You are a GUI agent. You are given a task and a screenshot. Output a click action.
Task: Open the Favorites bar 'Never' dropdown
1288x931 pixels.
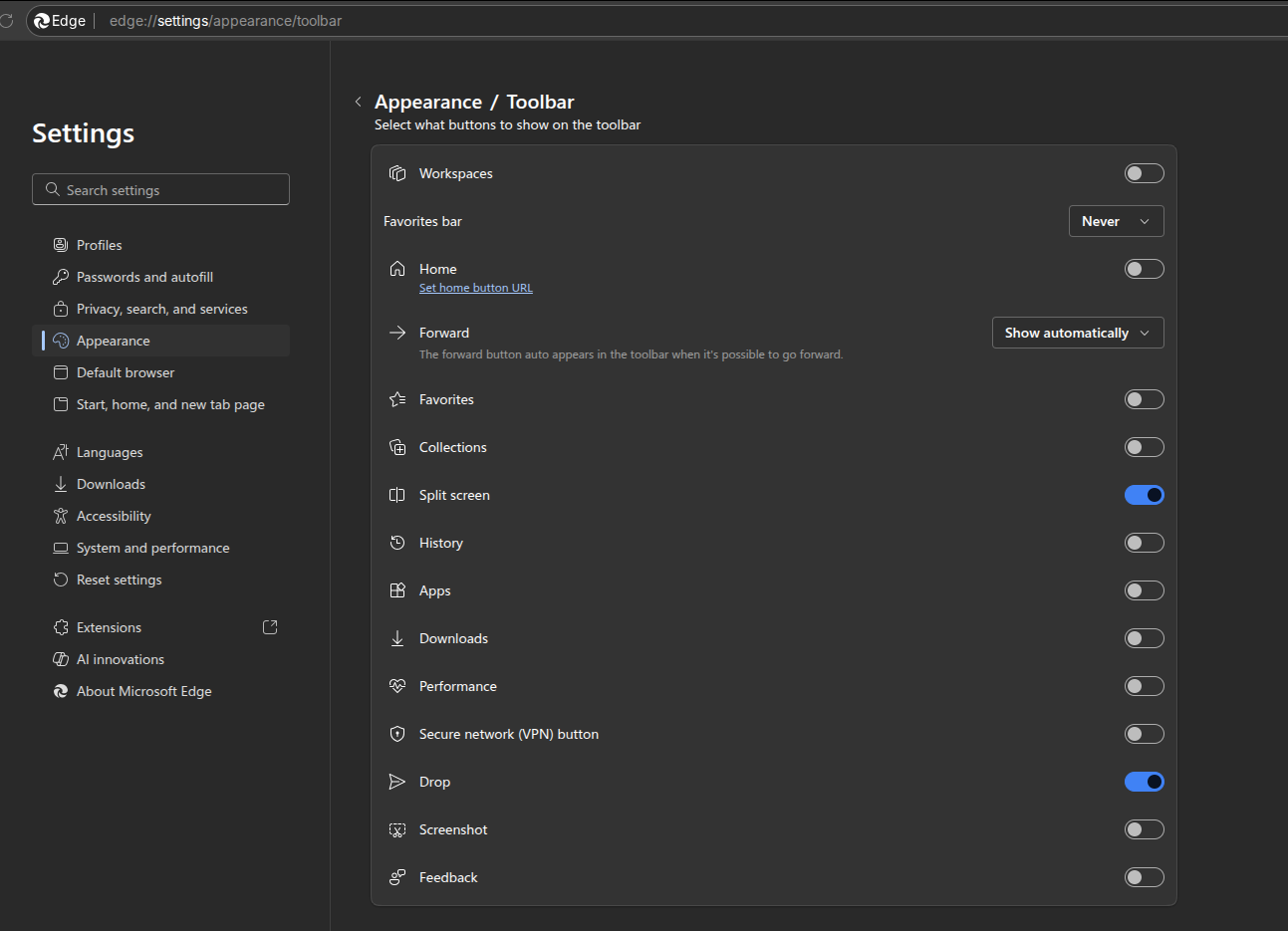tap(1116, 221)
